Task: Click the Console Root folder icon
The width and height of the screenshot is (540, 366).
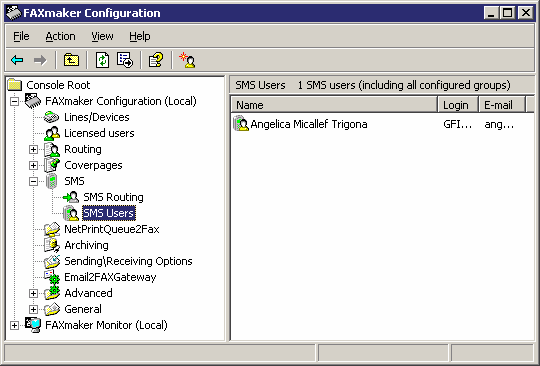Action: pos(14,85)
